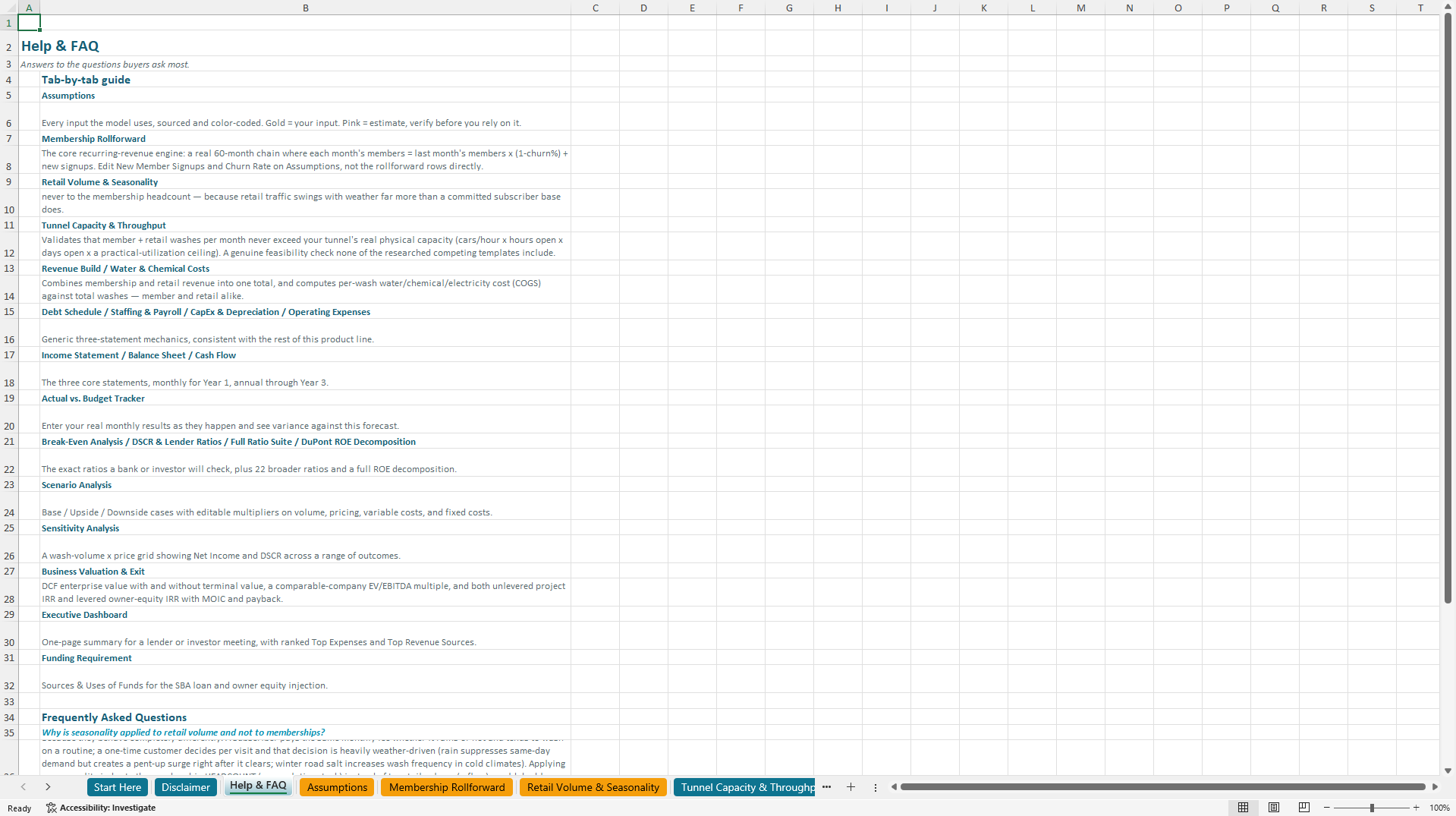
Task: Open the Assumptions sheet tab
Action: [x=337, y=787]
